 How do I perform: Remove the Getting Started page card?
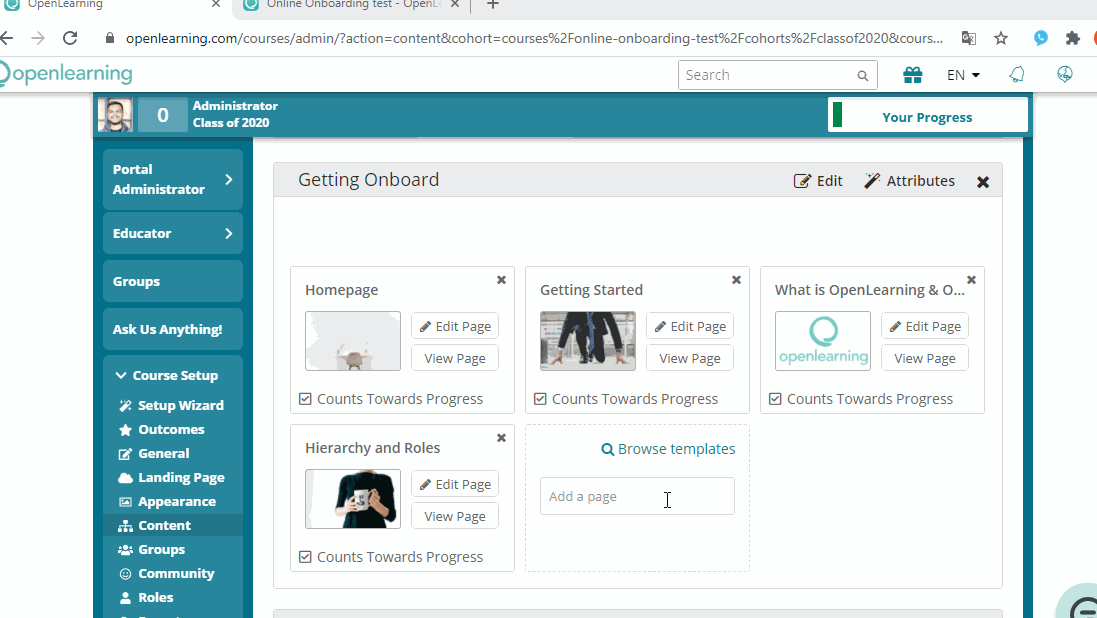(737, 280)
